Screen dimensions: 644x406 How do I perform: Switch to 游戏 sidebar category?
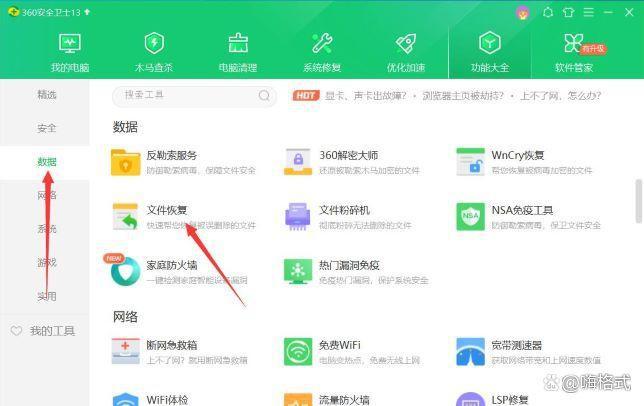(x=46, y=262)
